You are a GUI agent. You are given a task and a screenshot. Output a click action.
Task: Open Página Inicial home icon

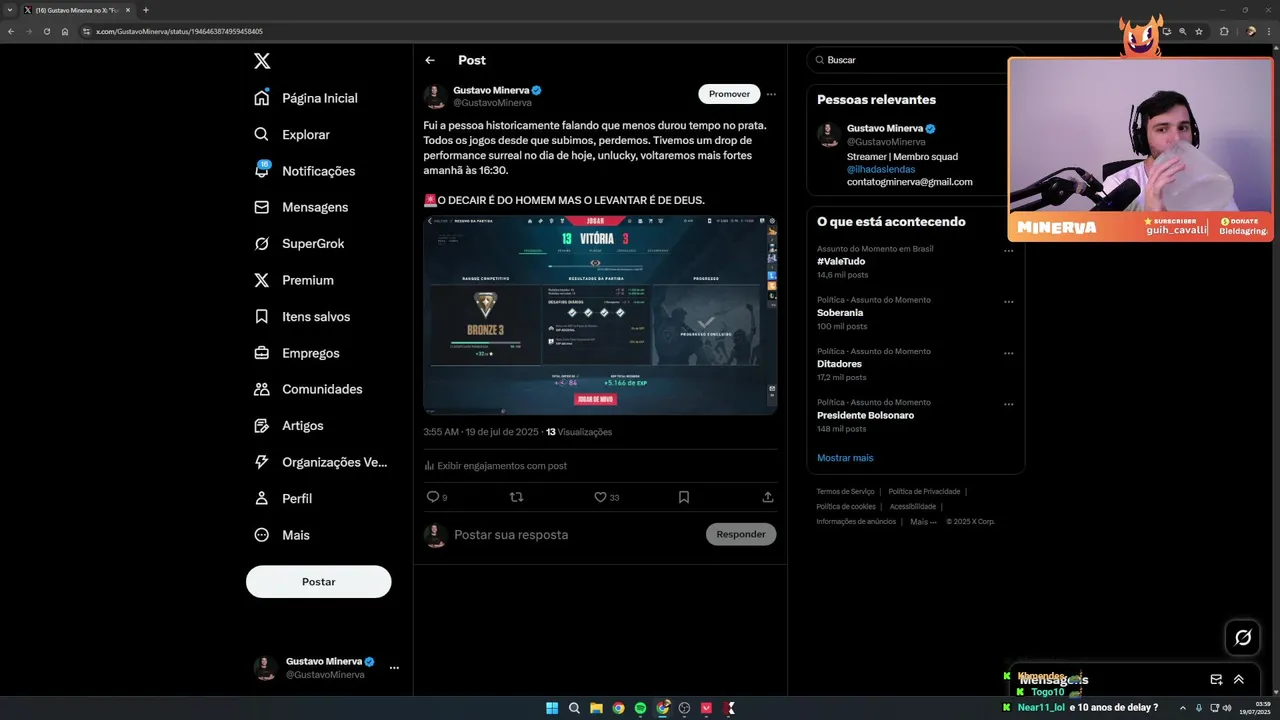click(262, 98)
